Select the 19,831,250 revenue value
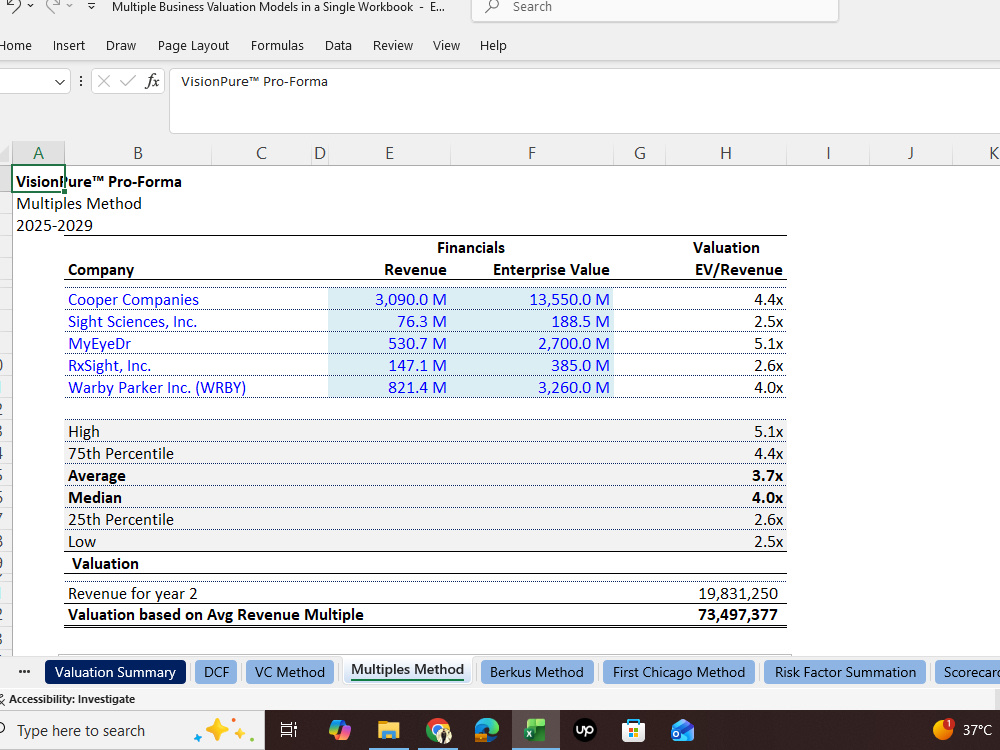This screenshot has height=750, width=1000. point(725,594)
